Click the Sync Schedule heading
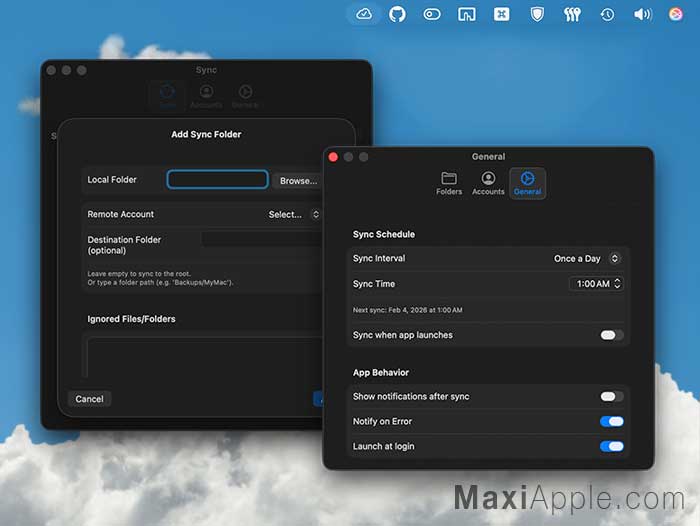Viewport: 700px width, 526px height. [x=383, y=234]
